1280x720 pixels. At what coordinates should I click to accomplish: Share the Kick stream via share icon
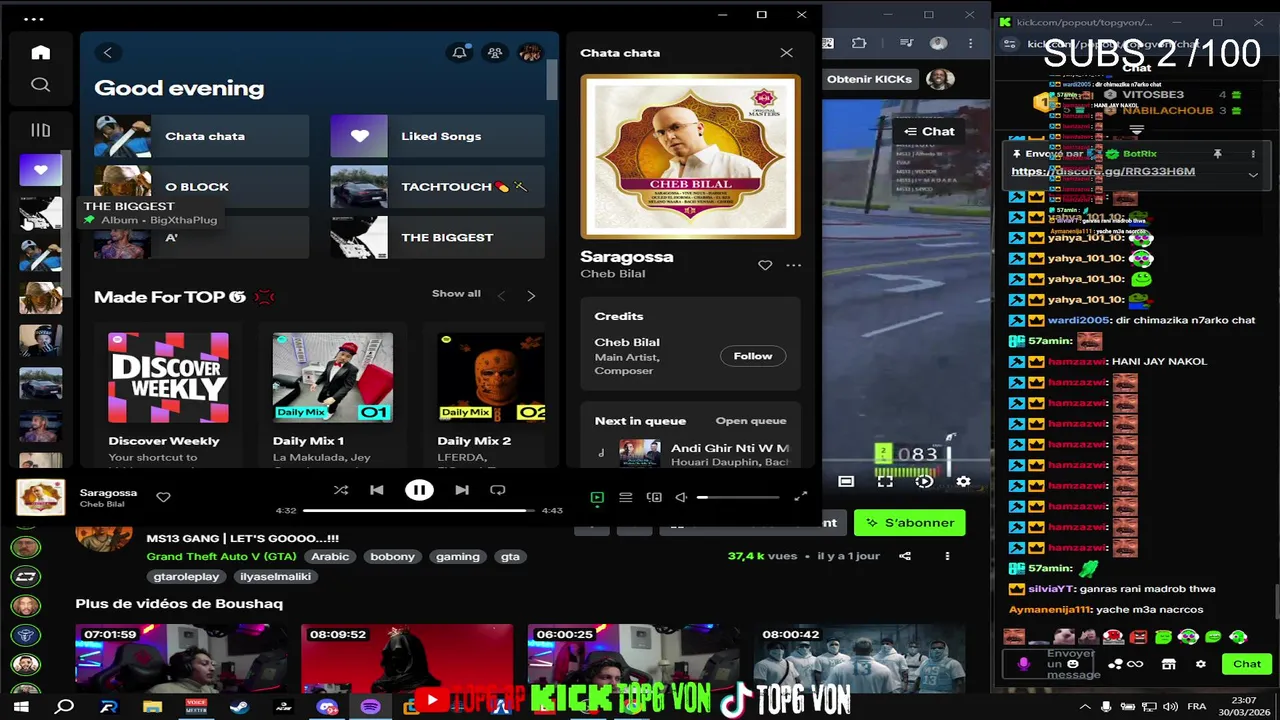click(905, 556)
